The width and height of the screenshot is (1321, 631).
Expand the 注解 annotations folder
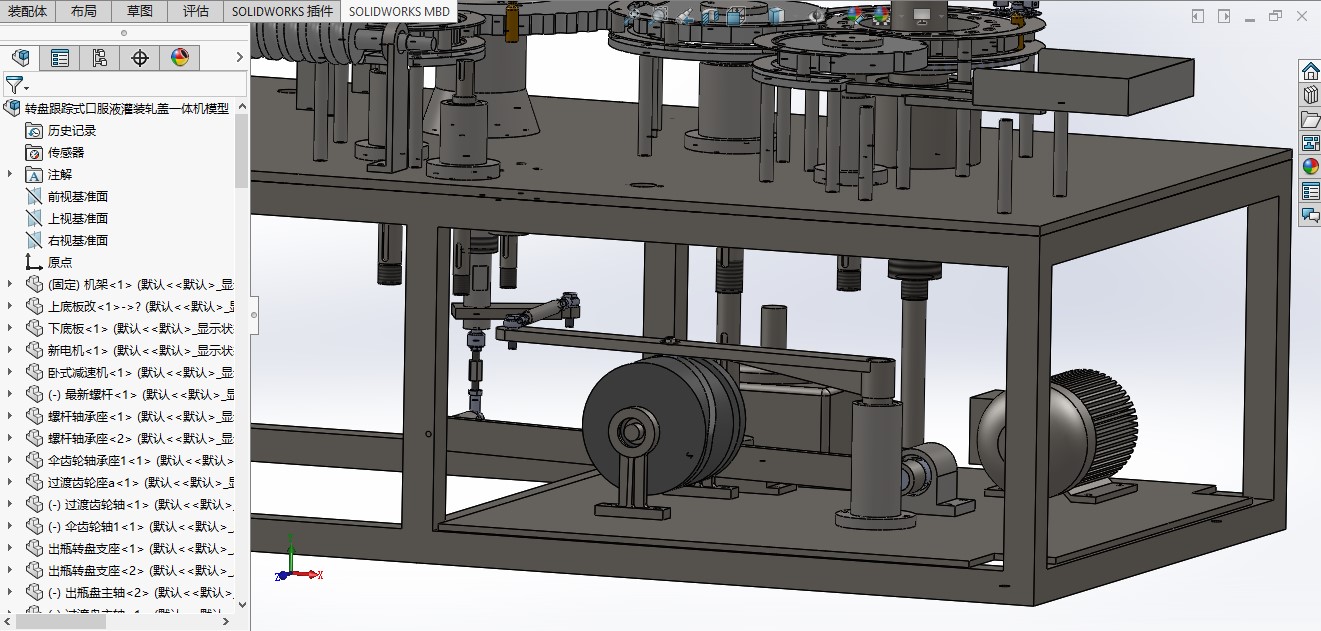click(10, 174)
